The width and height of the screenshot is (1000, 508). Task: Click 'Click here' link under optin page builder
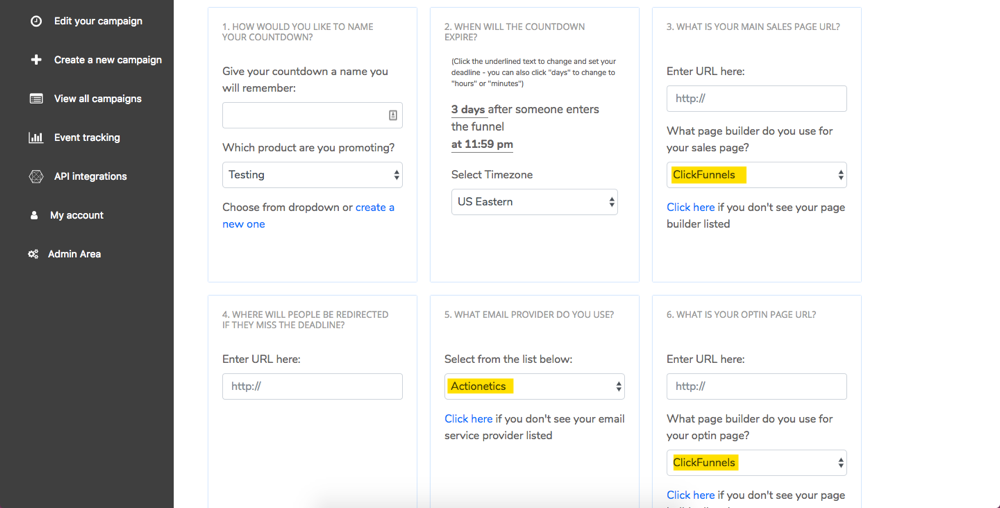[691, 495]
